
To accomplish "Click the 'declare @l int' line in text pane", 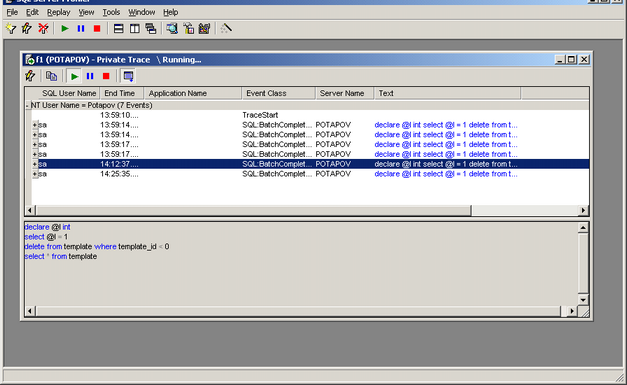I will tap(47, 227).
